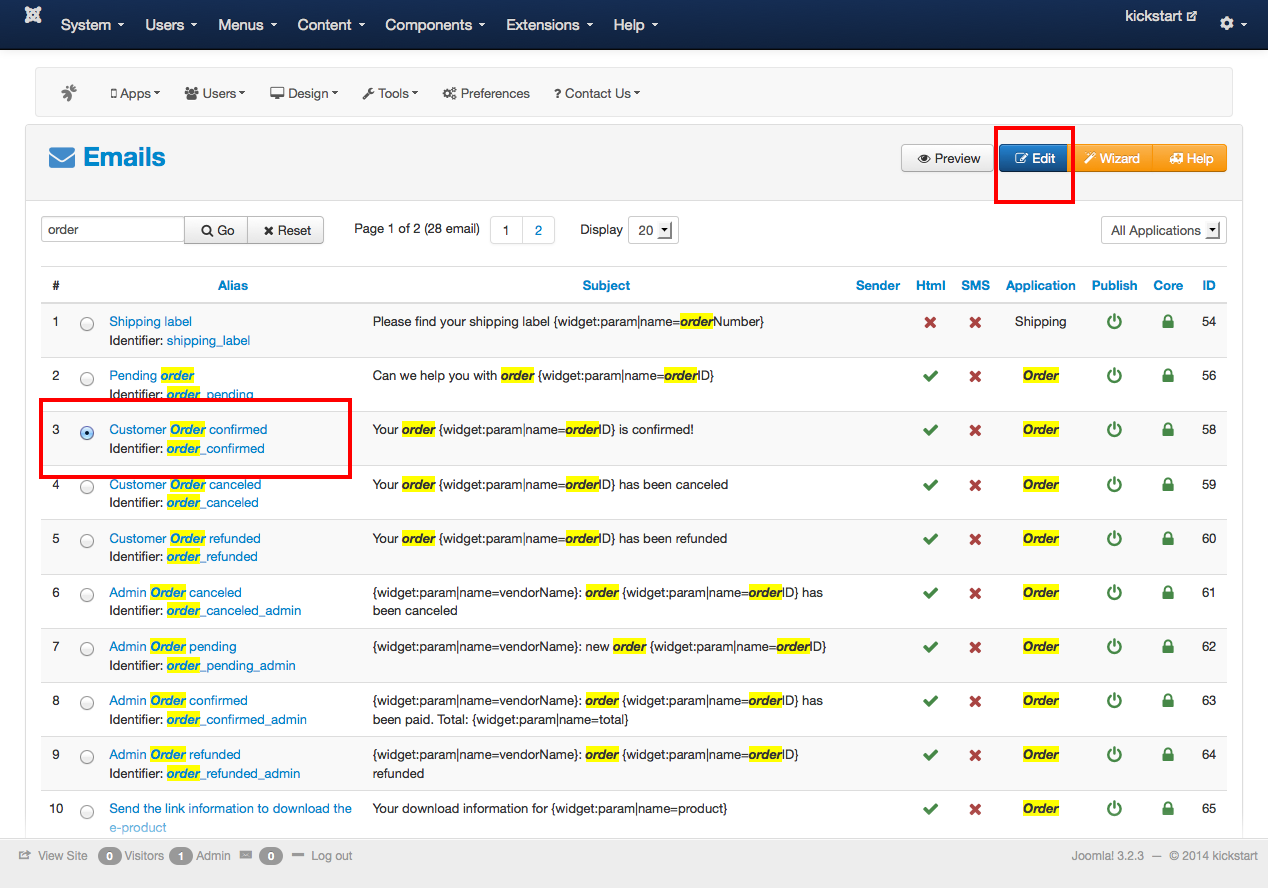Viewport: 1268px width, 888px height.
Task: Expand the Users dropdown in app toolbar
Action: pos(215,93)
